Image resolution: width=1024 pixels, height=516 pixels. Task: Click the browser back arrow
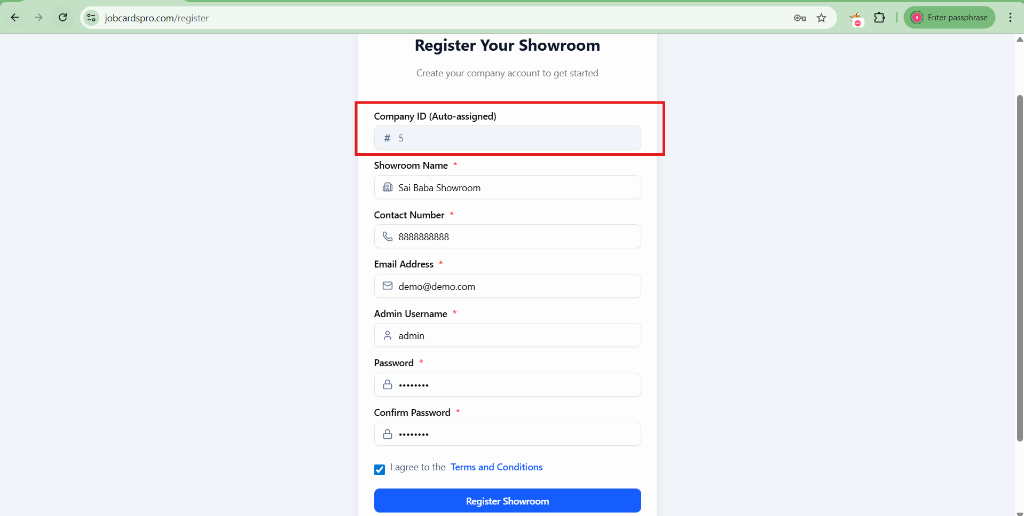pos(15,18)
